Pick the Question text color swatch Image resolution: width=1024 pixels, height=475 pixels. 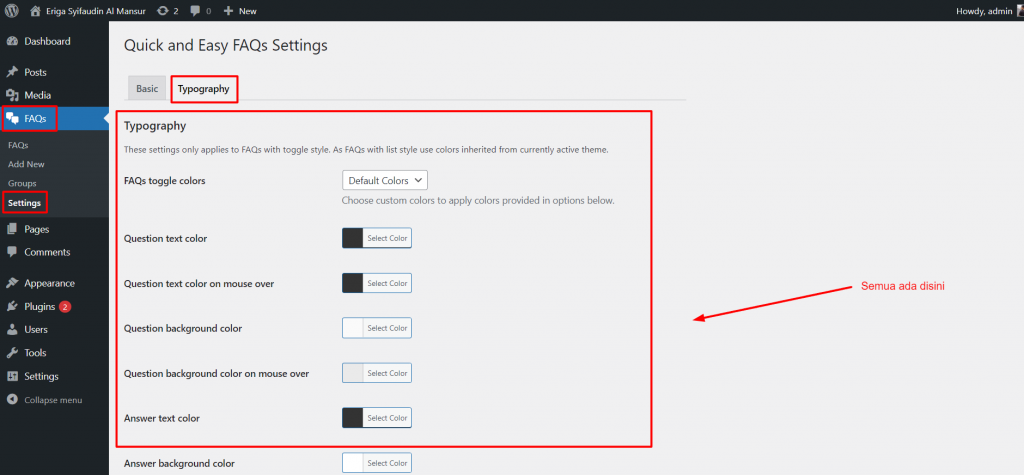pyautogui.click(x=353, y=238)
